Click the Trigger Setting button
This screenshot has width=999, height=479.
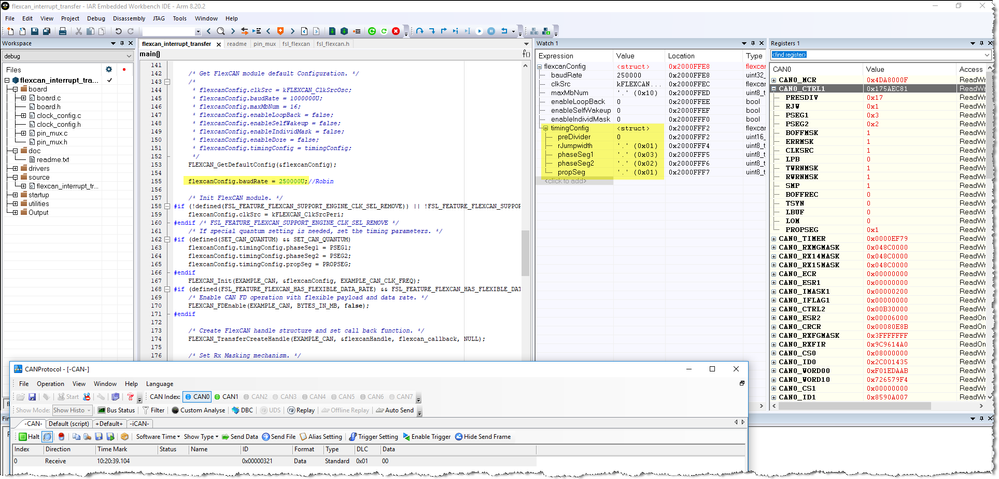(375, 437)
